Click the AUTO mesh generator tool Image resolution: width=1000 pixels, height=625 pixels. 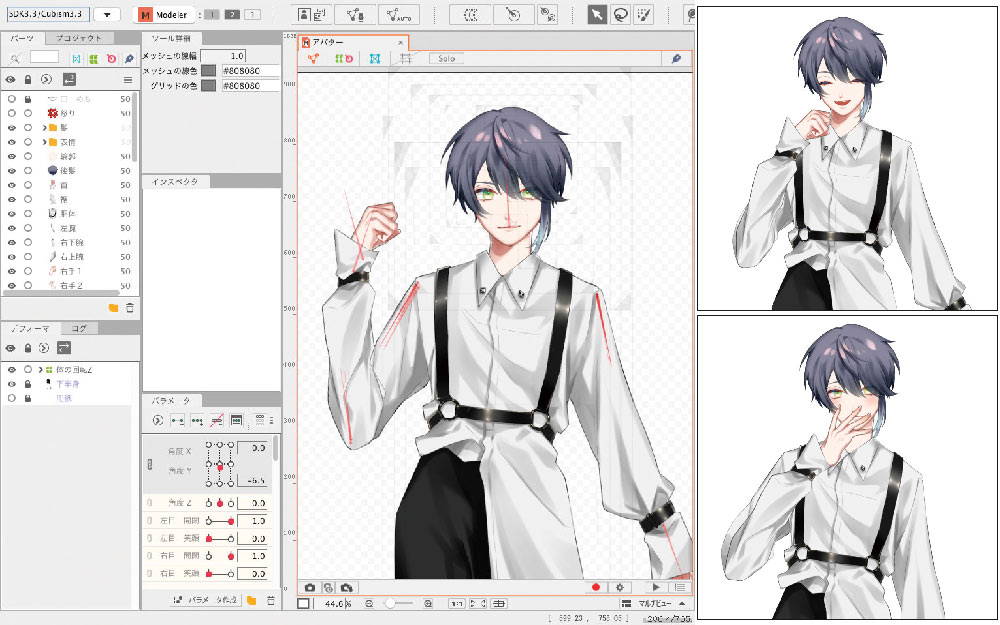point(399,14)
